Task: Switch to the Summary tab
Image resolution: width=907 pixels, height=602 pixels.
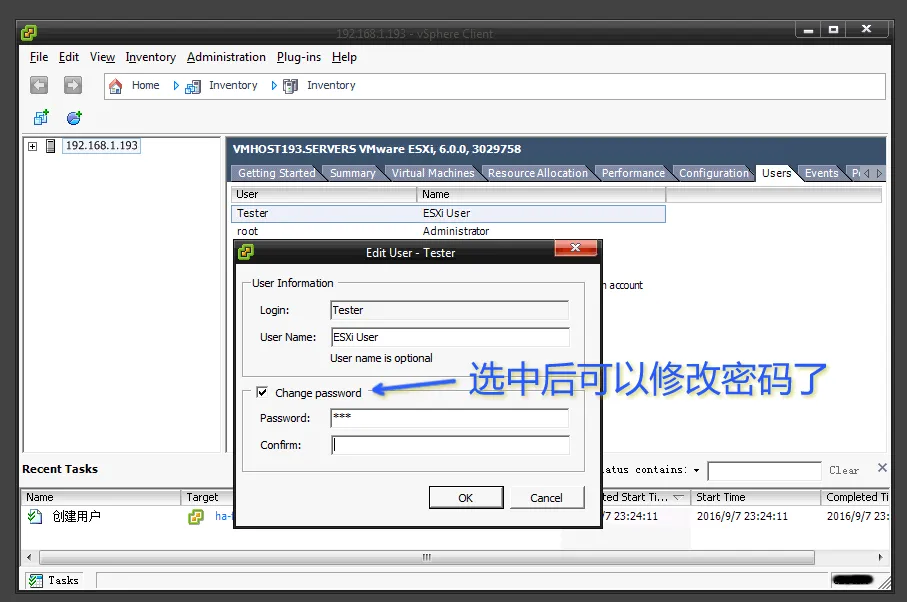Action: (352, 173)
